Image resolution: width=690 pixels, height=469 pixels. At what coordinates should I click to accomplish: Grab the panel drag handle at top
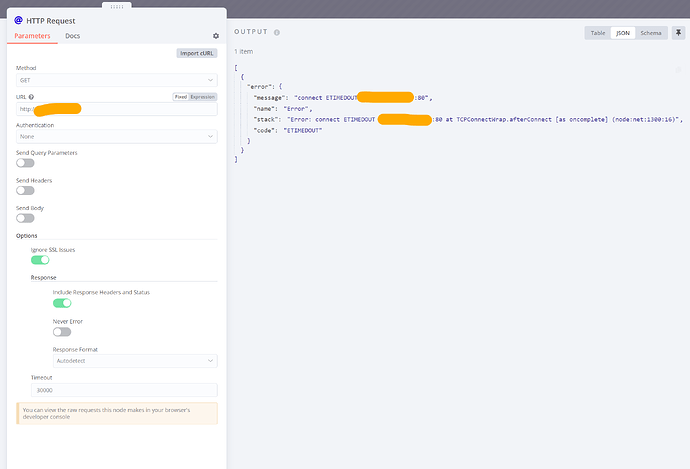click(x=117, y=4)
